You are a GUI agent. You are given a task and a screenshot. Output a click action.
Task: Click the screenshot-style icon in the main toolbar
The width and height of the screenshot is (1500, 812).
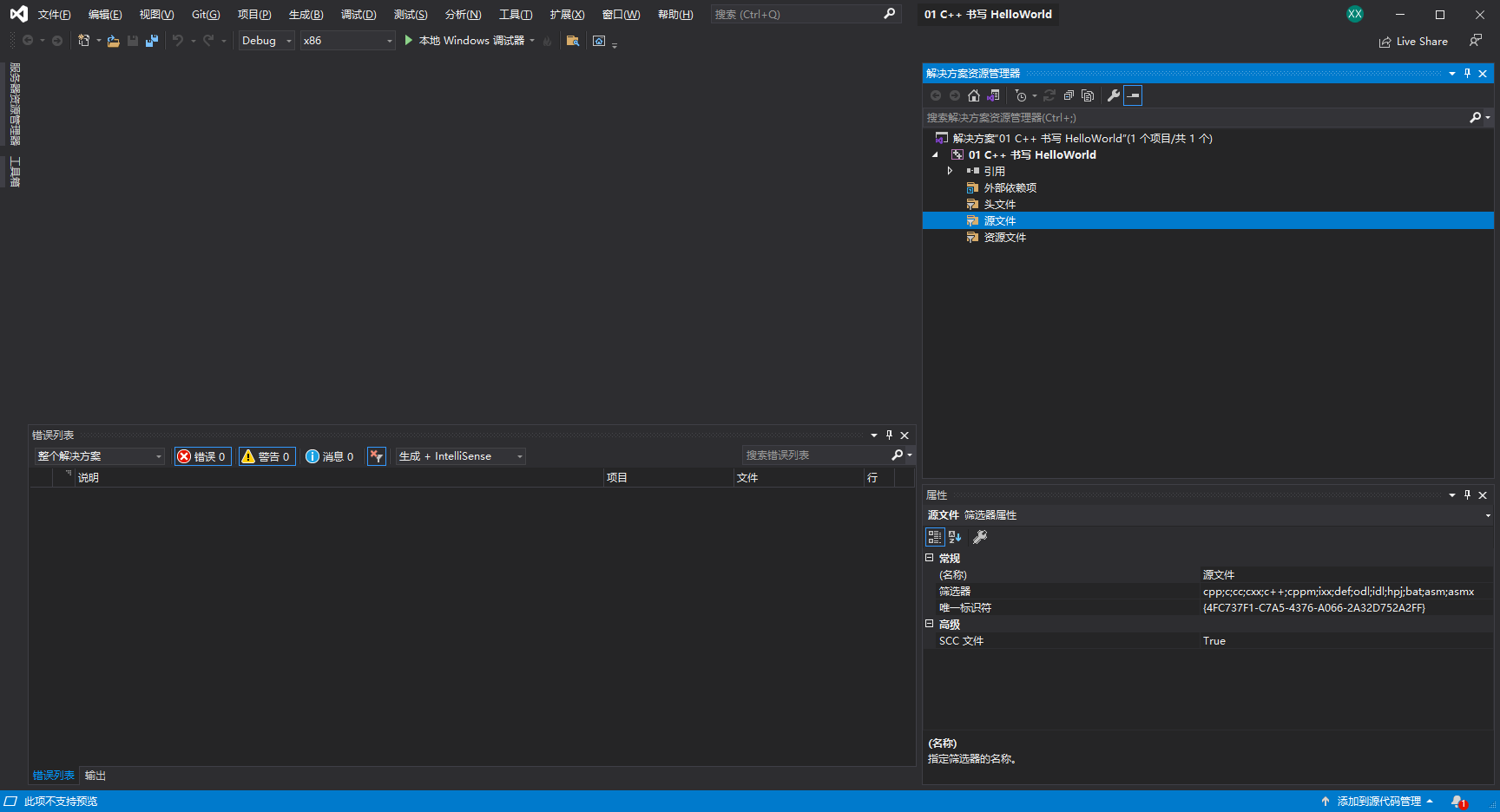click(599, 41)
